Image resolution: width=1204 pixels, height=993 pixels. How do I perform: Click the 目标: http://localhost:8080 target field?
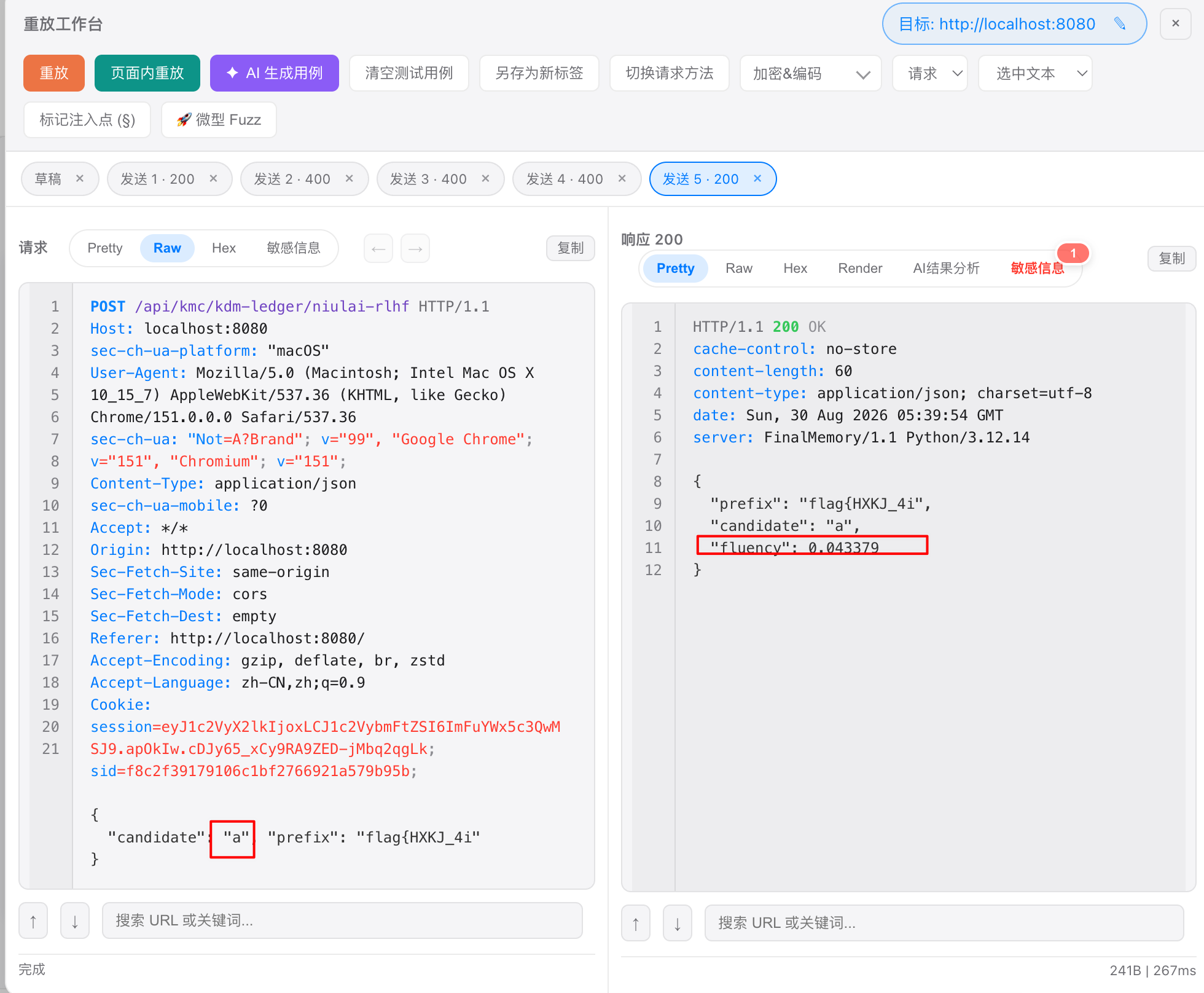pyautogui.click(x=1014, y=24)
